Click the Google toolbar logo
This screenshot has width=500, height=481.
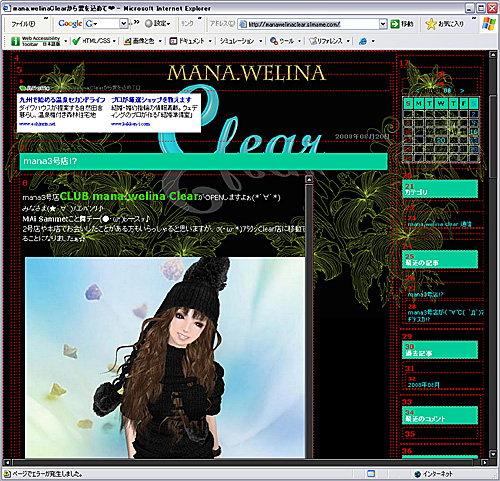(70, 23)
